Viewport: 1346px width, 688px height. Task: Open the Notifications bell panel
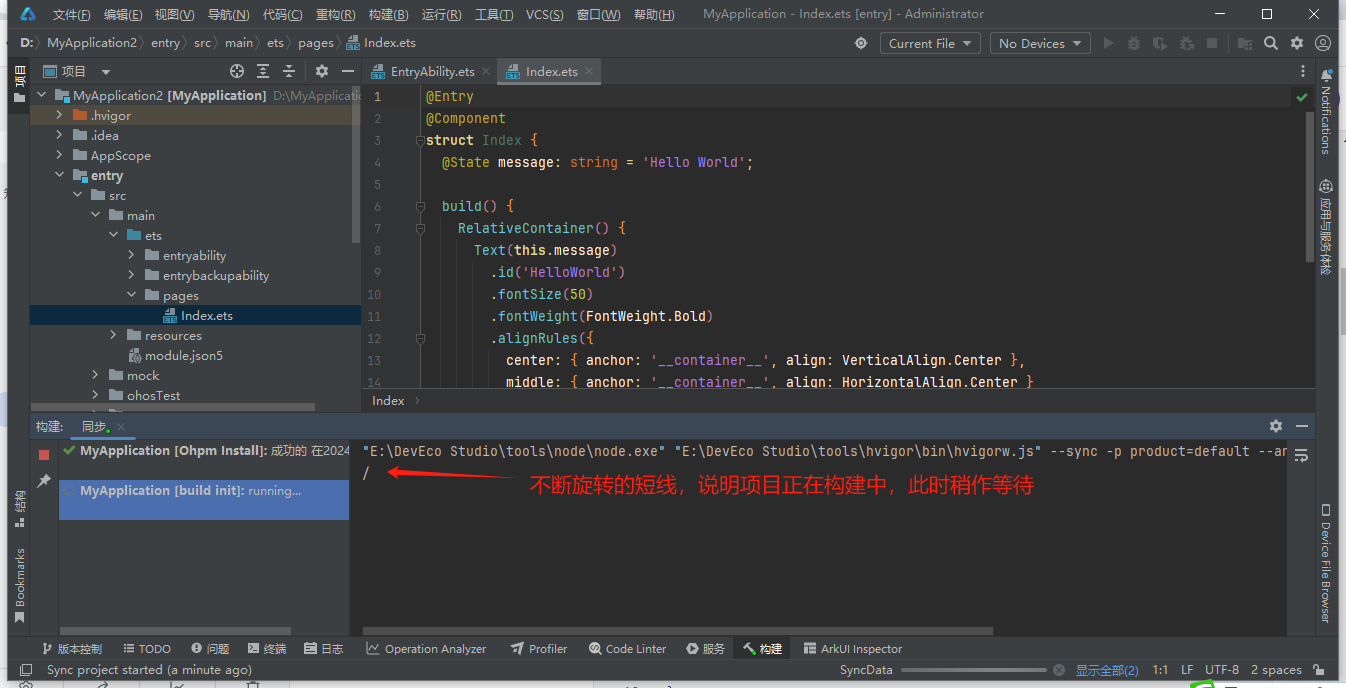tap(1326, 76)
